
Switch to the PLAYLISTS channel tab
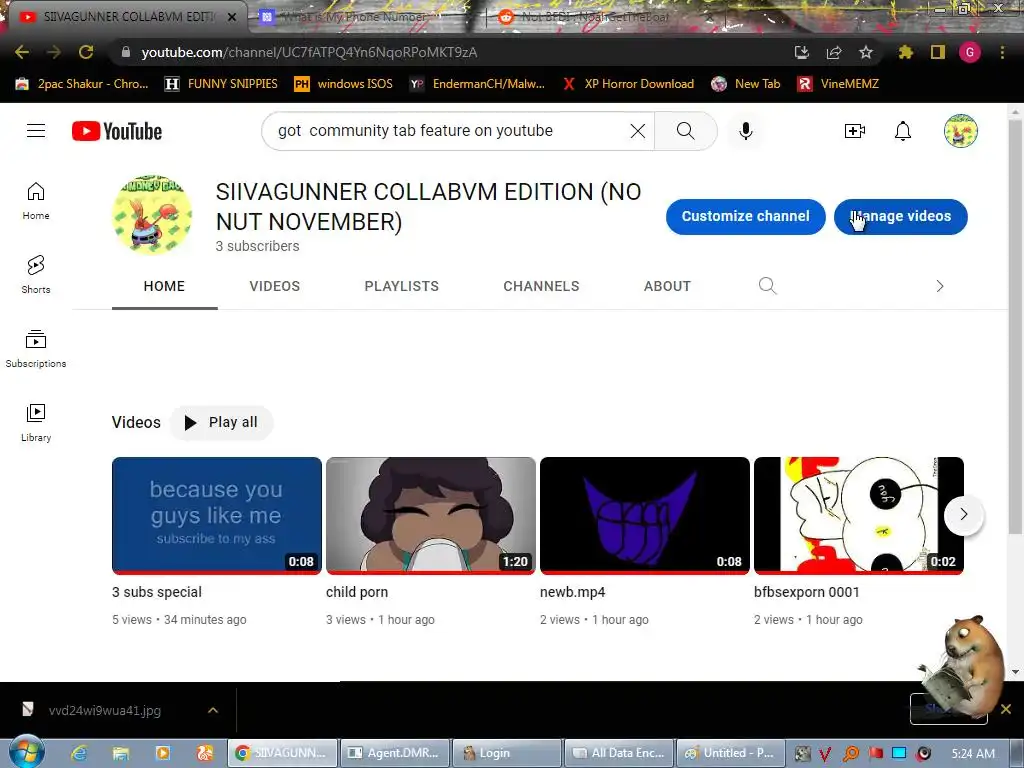[x=402, y=286]
